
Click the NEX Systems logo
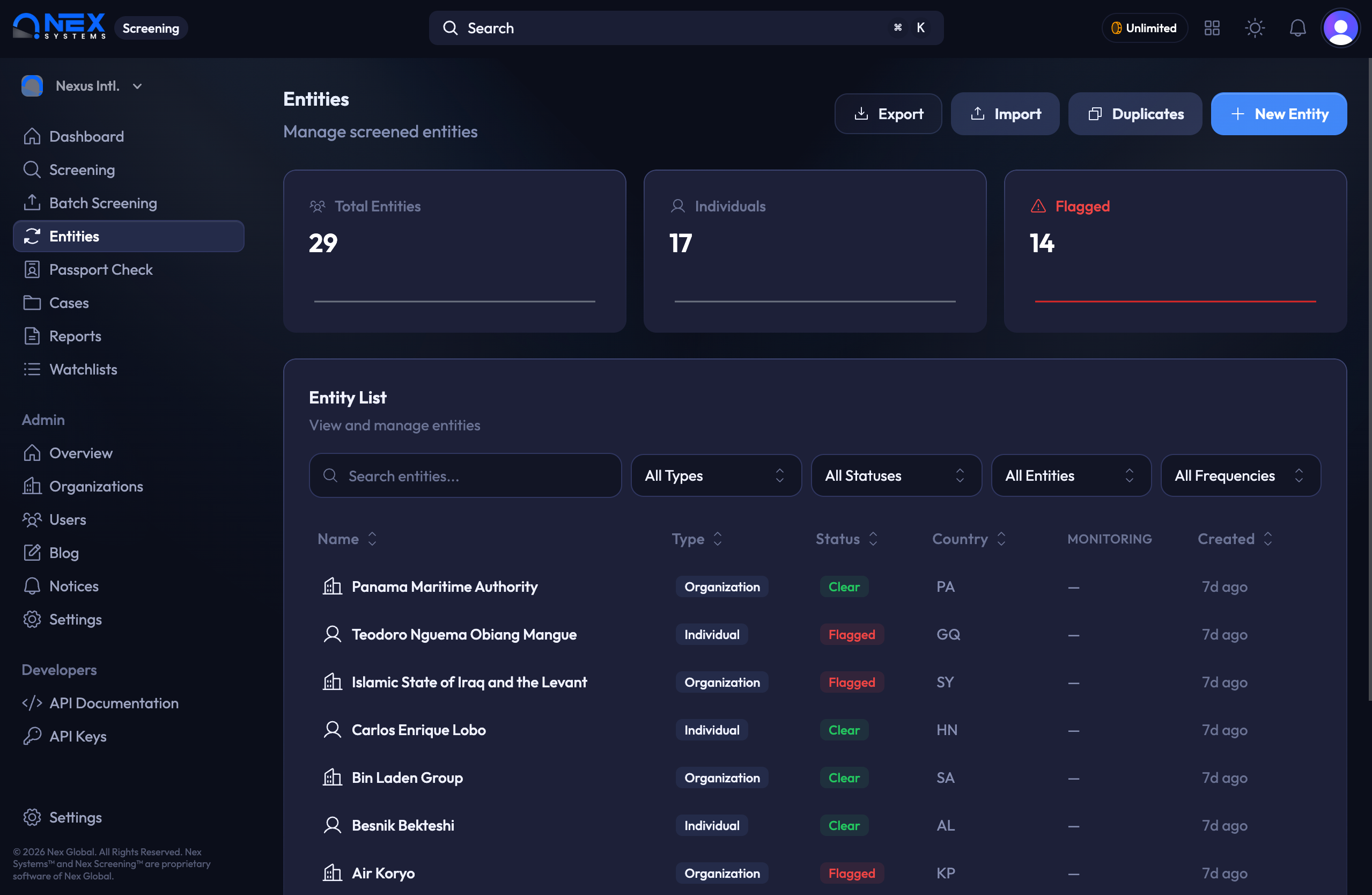coord(60,26)
